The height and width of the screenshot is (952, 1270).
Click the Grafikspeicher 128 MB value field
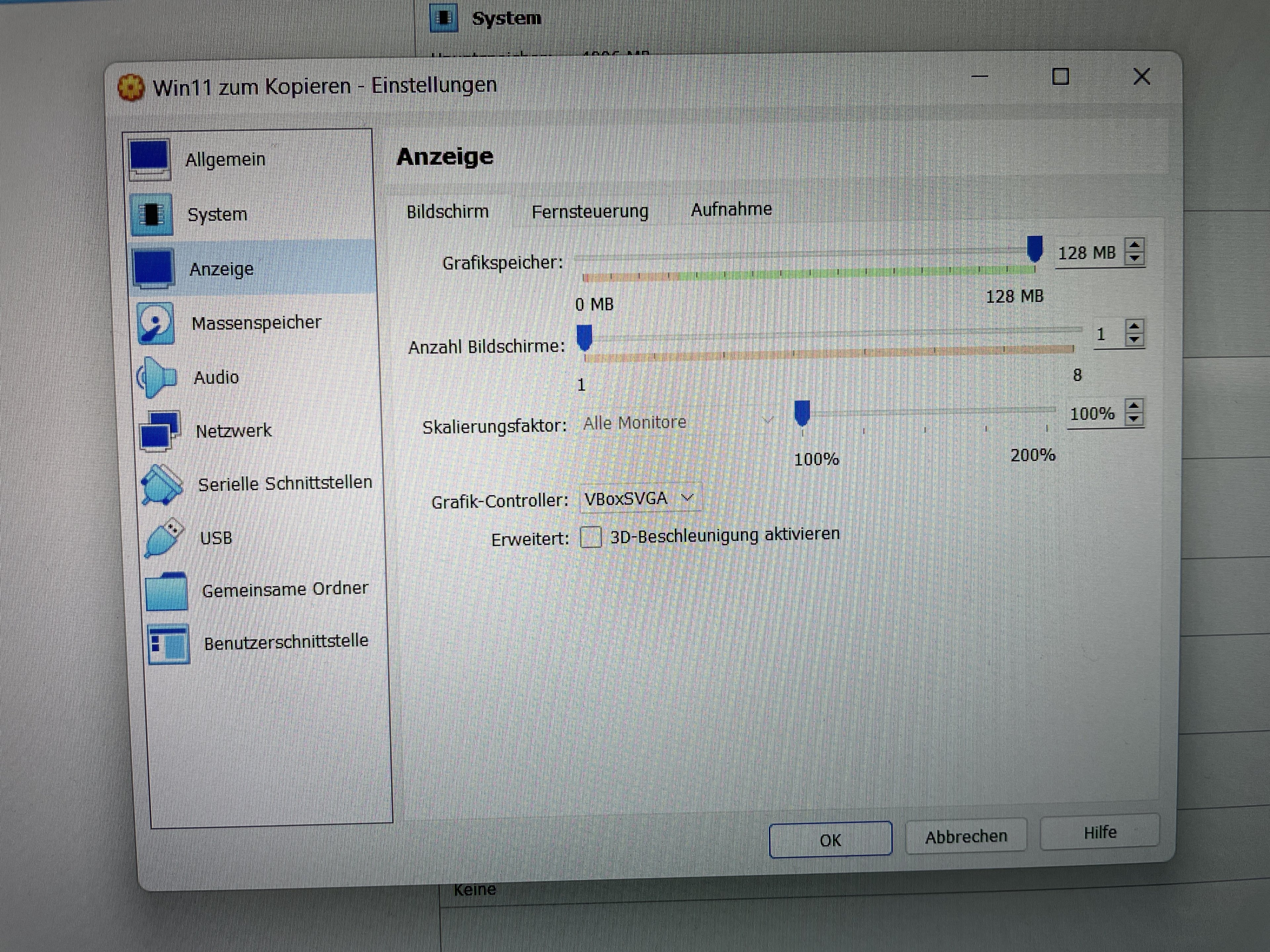click(x=1086, y=253)
